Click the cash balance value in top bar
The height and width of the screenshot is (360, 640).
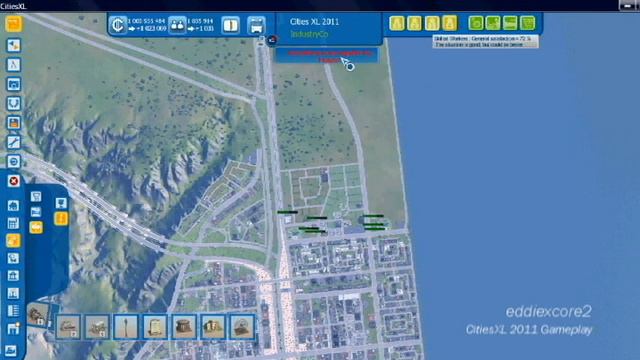pos(147,21)
